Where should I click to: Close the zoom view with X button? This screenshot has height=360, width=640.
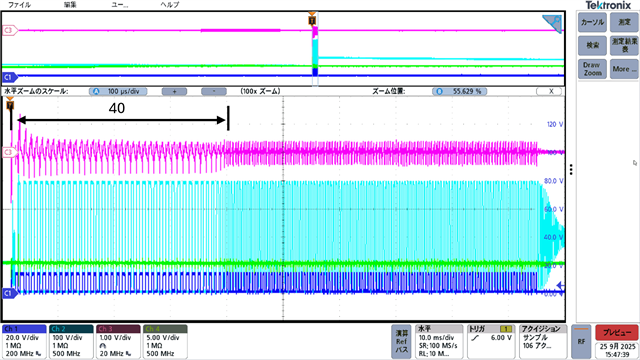pos(550,91)
